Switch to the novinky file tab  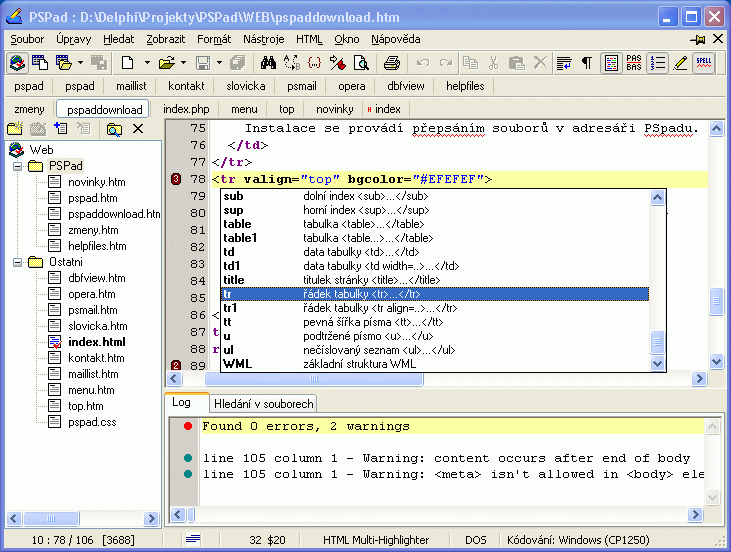[334, 109]
